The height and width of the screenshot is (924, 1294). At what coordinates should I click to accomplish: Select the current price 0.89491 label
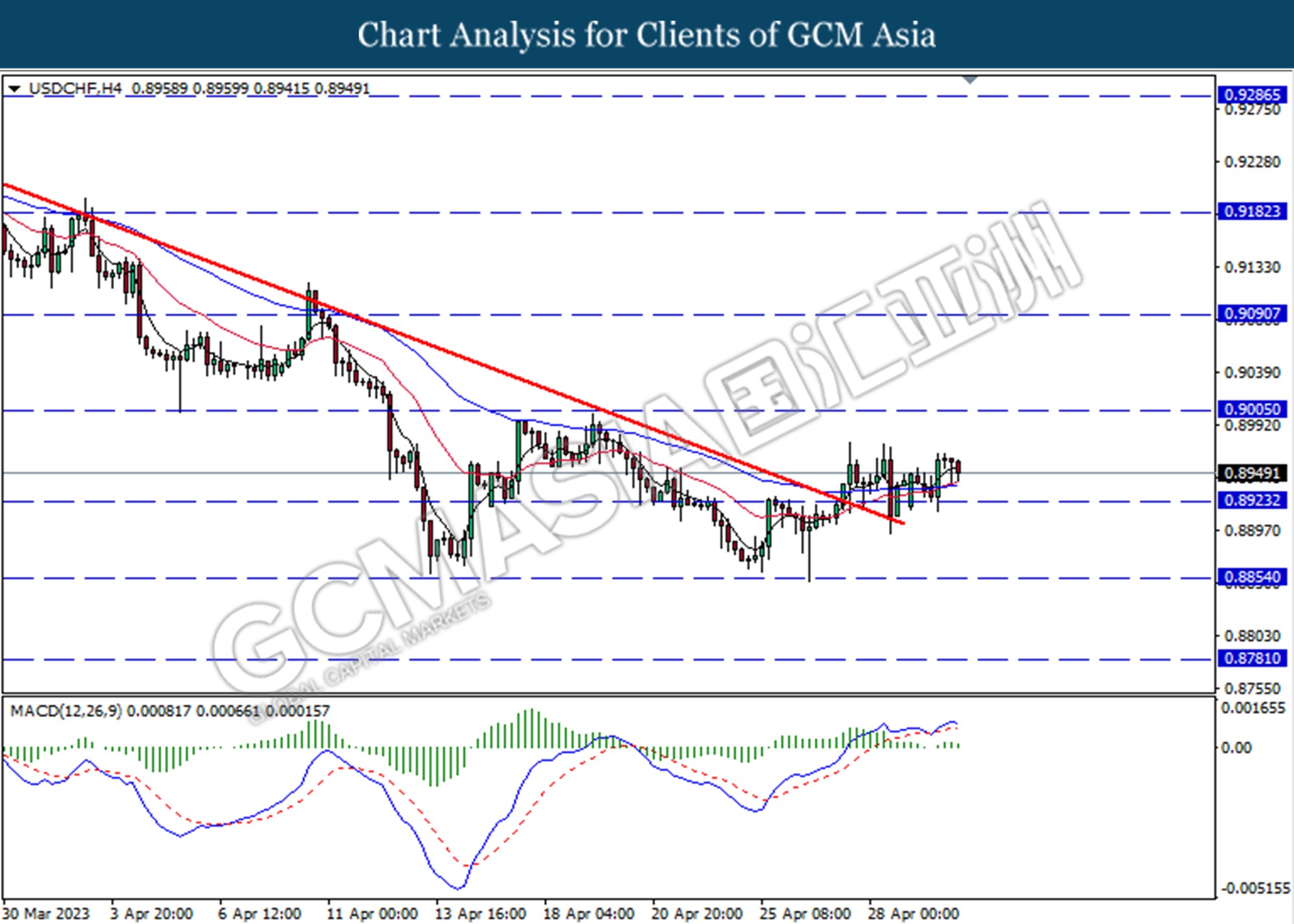pos(1252,473)
